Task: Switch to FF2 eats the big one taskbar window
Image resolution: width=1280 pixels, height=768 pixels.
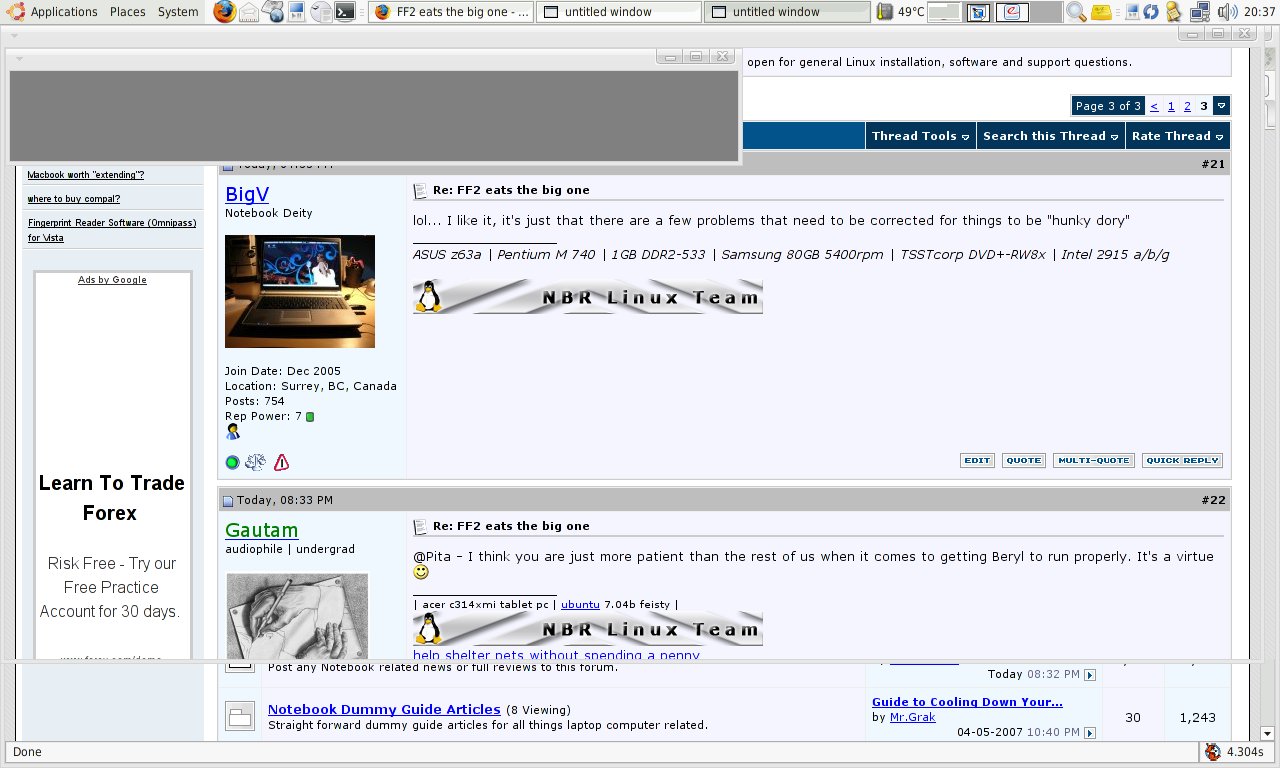Action: coord(451,12)
